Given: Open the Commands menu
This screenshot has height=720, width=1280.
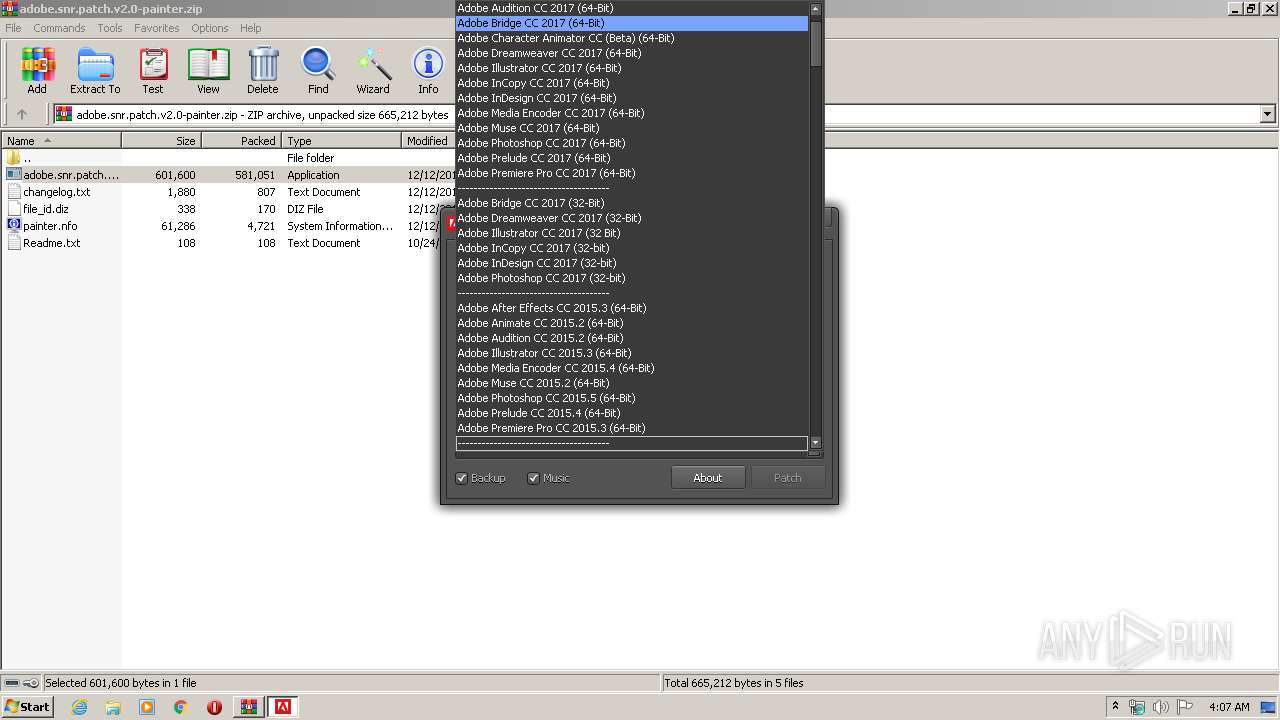Looking at the screenshot, I should 59,28.
